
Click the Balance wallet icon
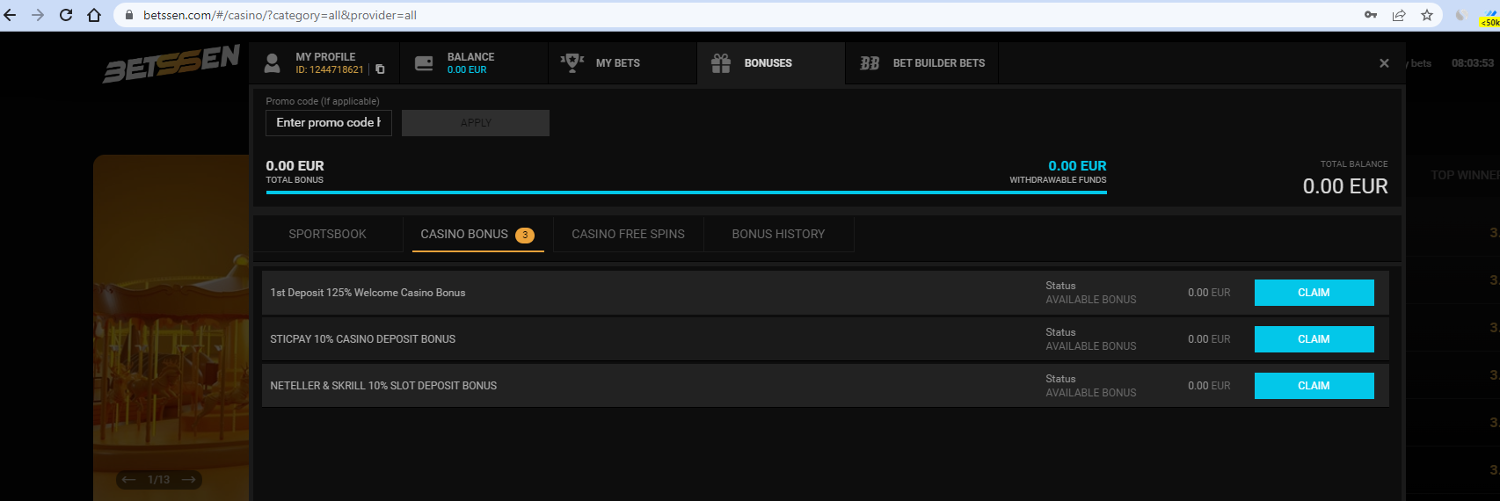[423, 63]
